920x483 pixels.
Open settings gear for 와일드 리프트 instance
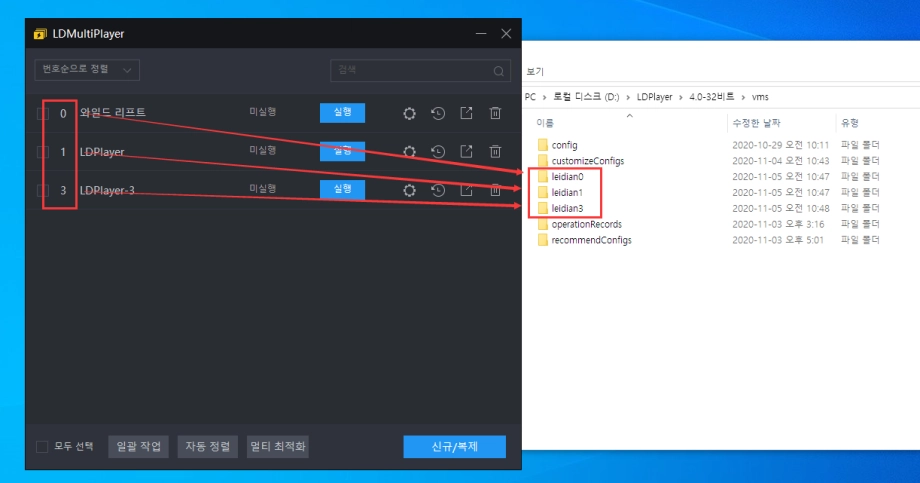pyautogui.click(x=409, y=113)
